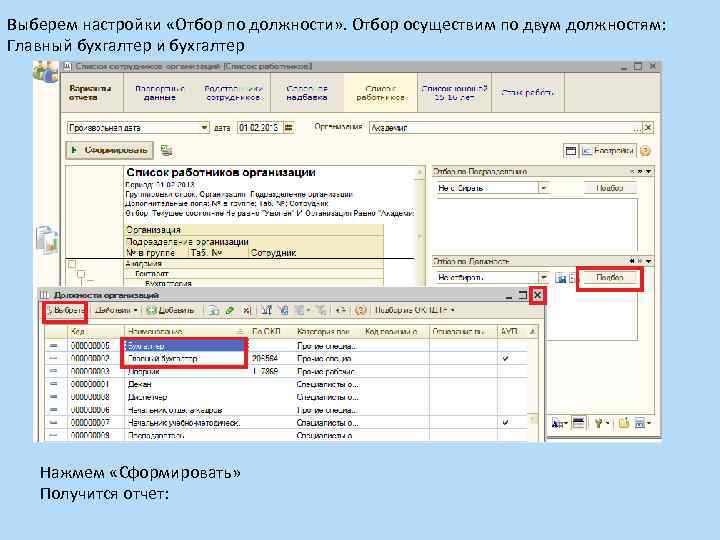Viewport: 720px width, 540px height.
Task: Click the yellow chart icon in bottom-right toolbar
Action: [623, 423]
